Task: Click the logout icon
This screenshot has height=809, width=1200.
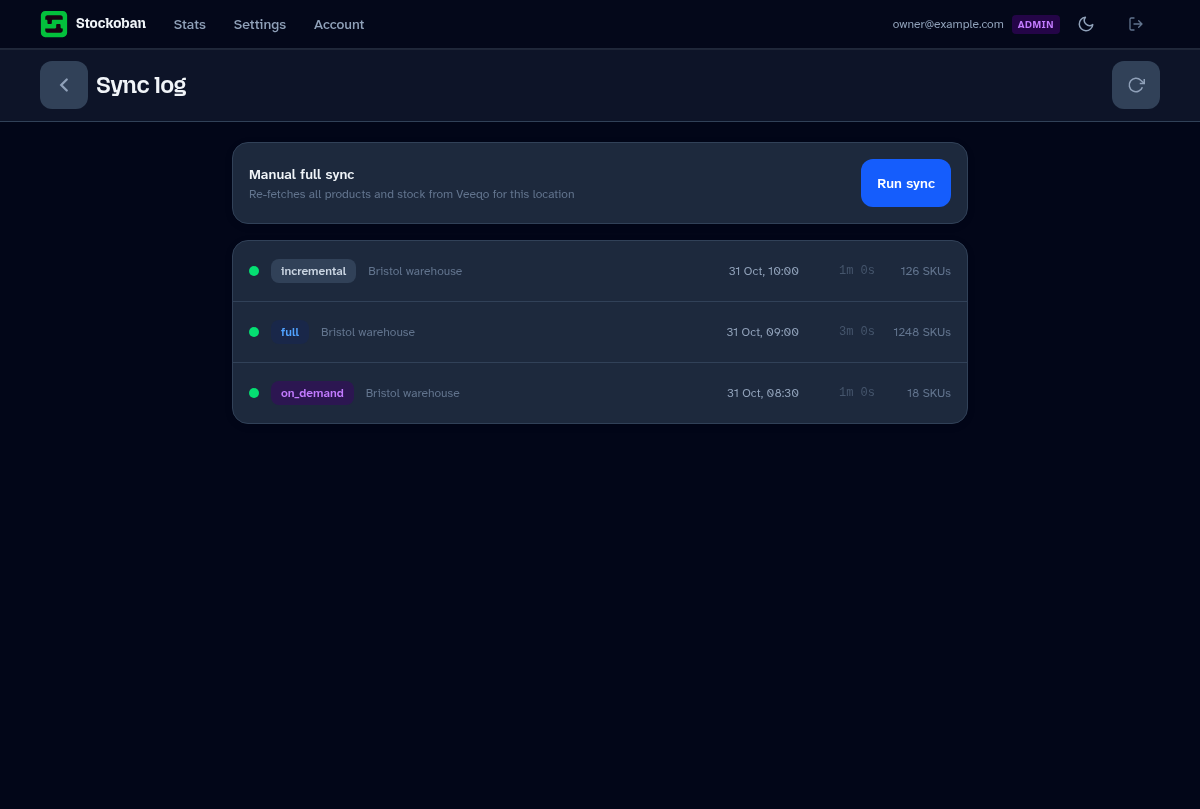Action: coord(1136,24)
